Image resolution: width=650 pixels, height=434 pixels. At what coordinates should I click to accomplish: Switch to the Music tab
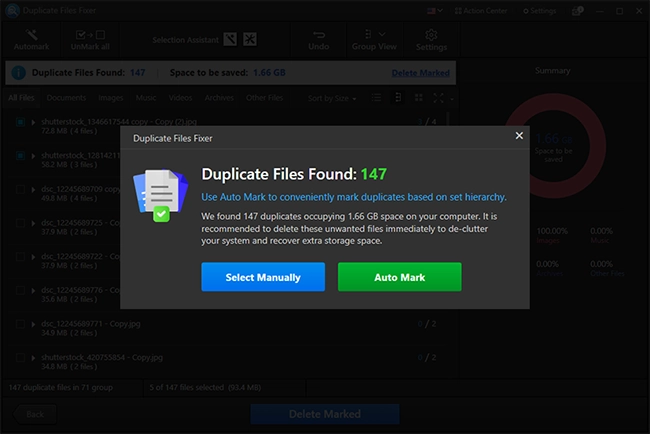(x=146, y=98)
